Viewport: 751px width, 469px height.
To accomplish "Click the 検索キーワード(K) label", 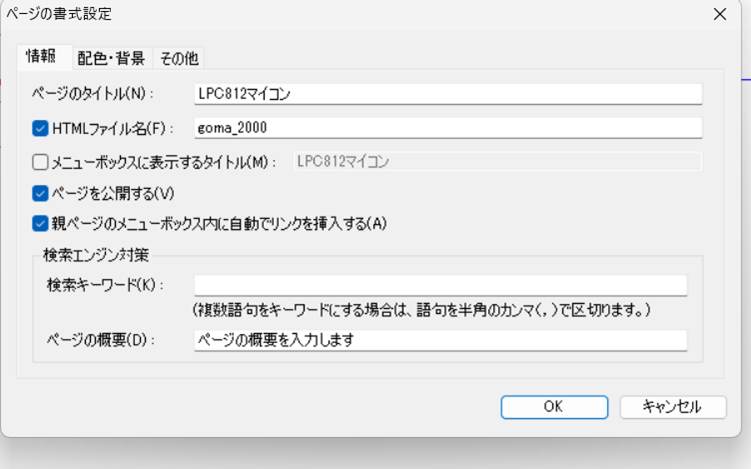I will point(105,286).
